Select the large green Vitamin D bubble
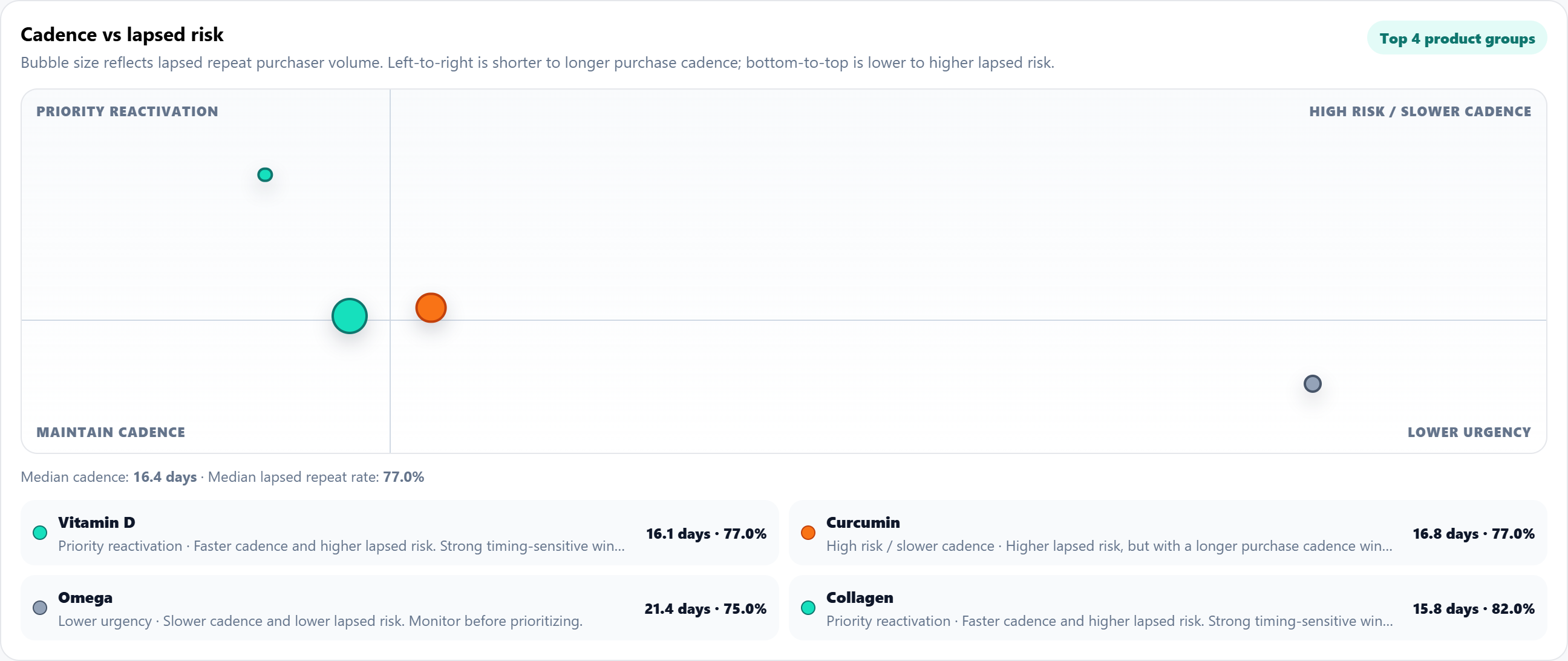1568x661 pixels. [350, 315]
